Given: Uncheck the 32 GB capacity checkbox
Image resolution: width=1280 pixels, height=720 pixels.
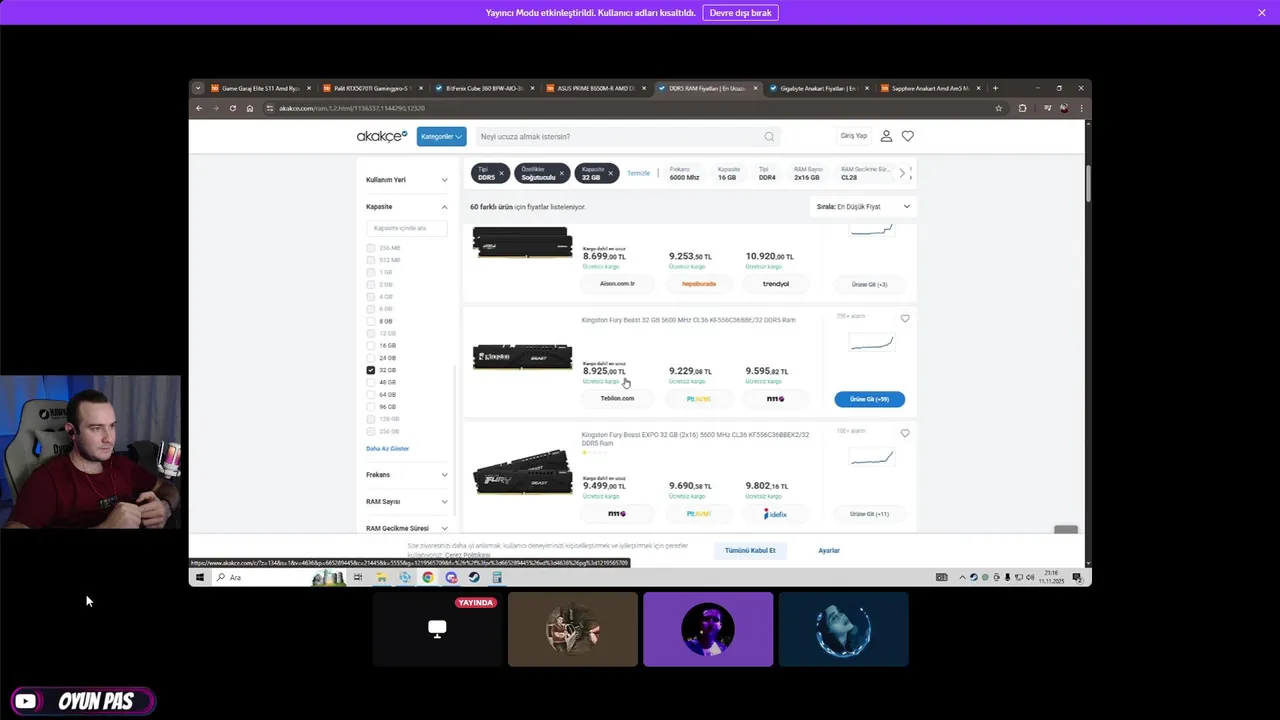Looking at the screenshot, I should [371, 370].
